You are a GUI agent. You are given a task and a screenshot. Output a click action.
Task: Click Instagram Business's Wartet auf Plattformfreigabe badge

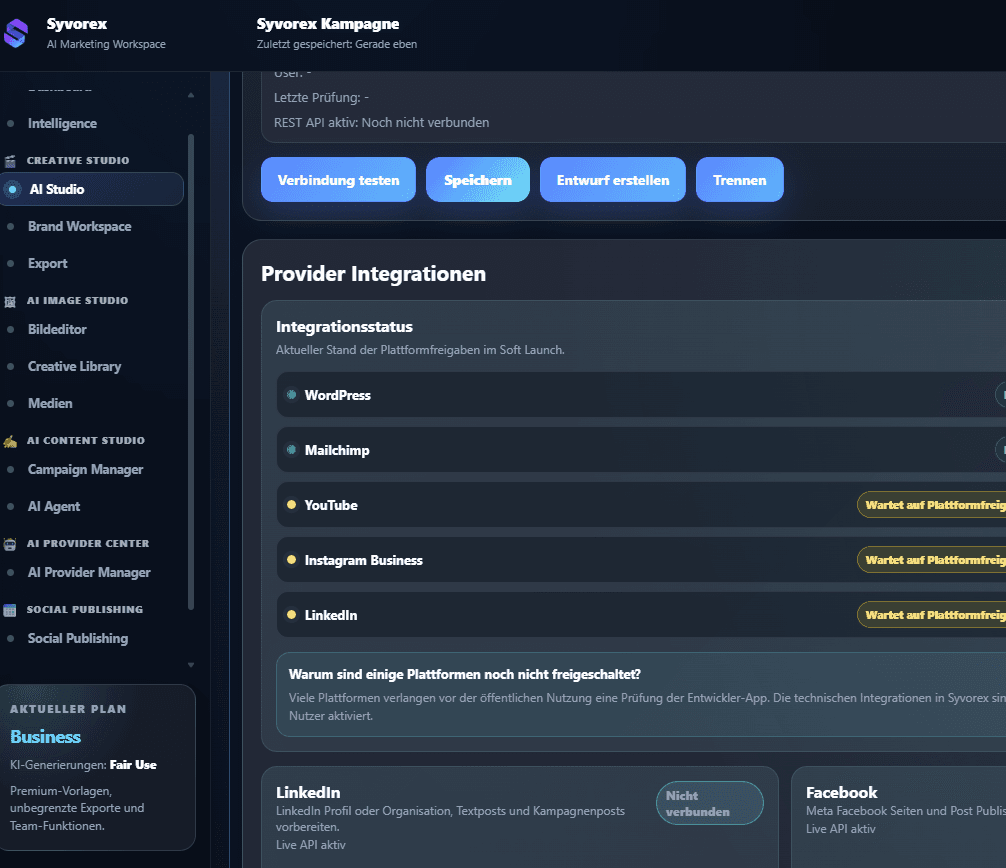pos(932,560)
